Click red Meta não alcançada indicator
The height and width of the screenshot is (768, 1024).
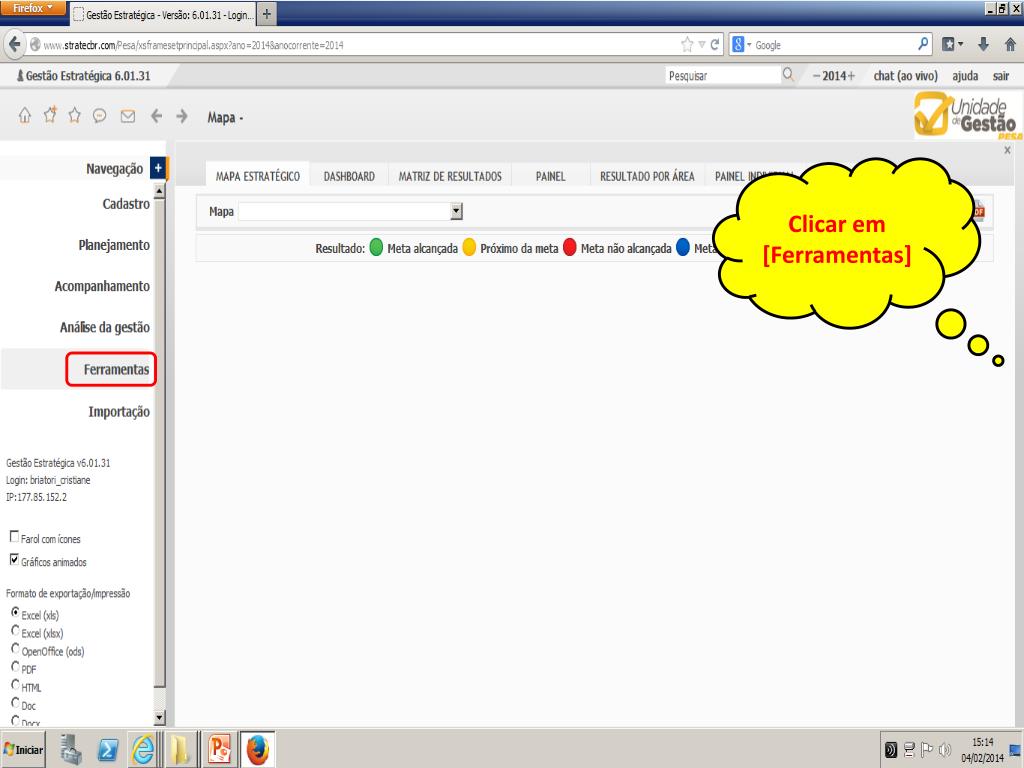[569, 248]
